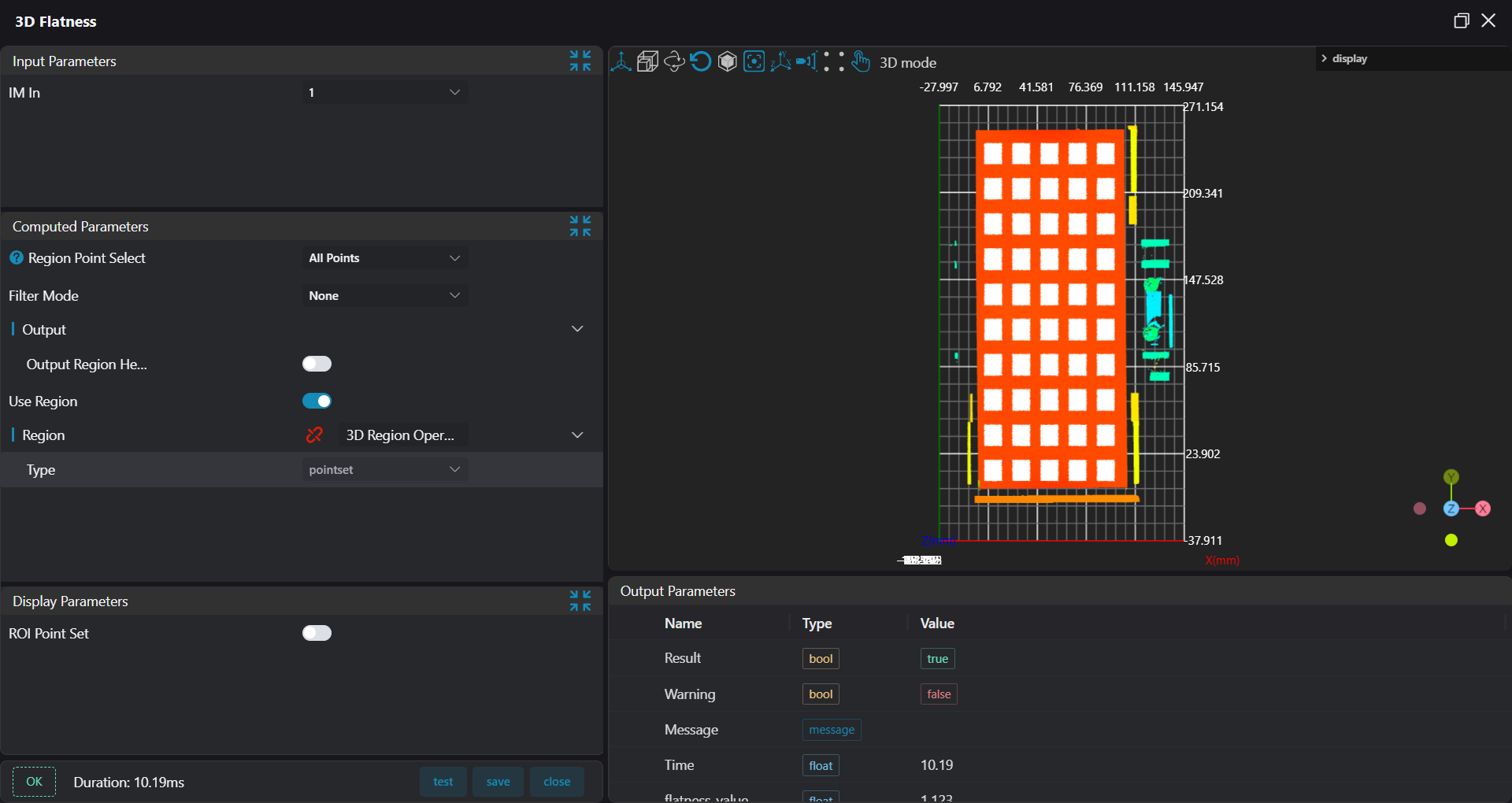Click the rotate view icon

click(x=674, y=62)
